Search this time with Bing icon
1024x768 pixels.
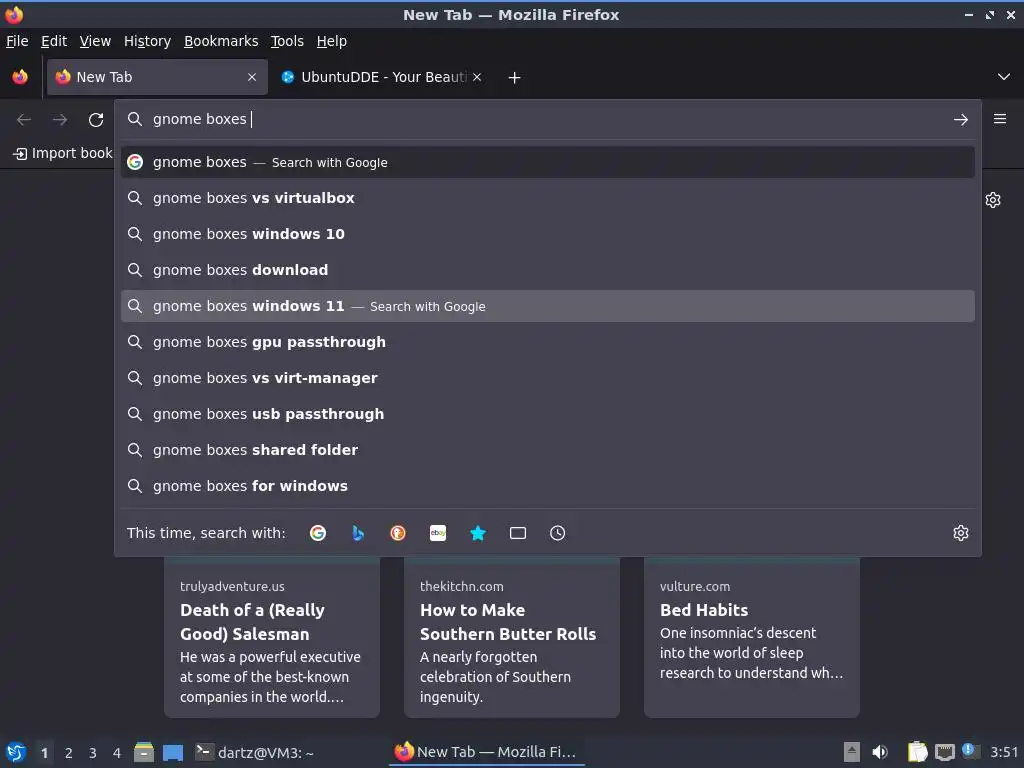[358, 533]
